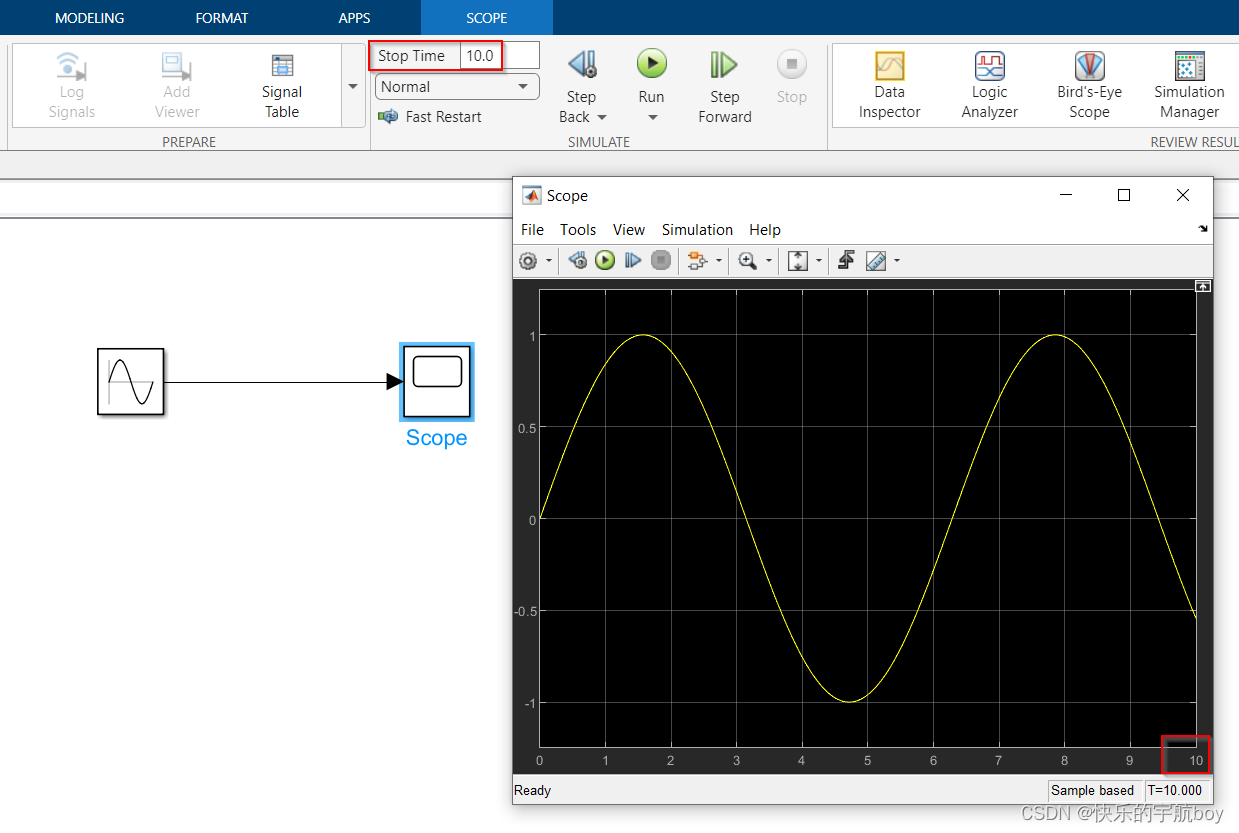
Task: Open the Signal Table
Action: pyautogui.click(x=282, y=86)
